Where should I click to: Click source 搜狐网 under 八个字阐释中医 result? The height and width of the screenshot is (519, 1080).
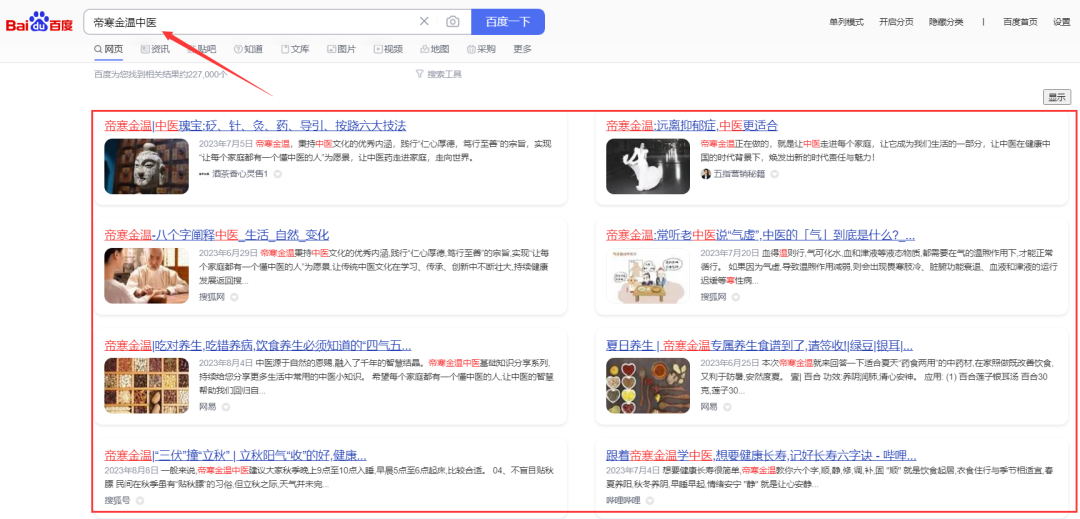coord(212,297)
